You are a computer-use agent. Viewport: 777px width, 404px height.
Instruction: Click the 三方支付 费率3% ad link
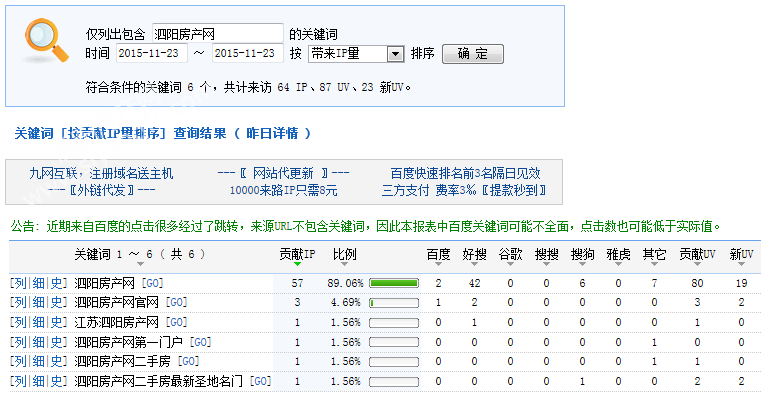pyautogui.click(x=462, y=190)
